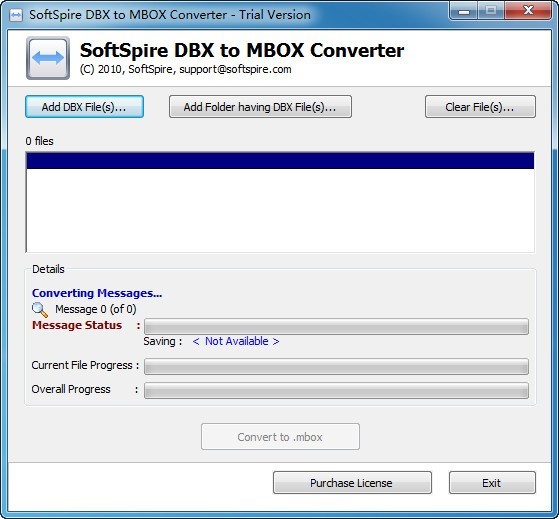Viewport: 559px width, 519px height.
Task: Click the '< Not Available >' saving text
Action: click(236, 341)
